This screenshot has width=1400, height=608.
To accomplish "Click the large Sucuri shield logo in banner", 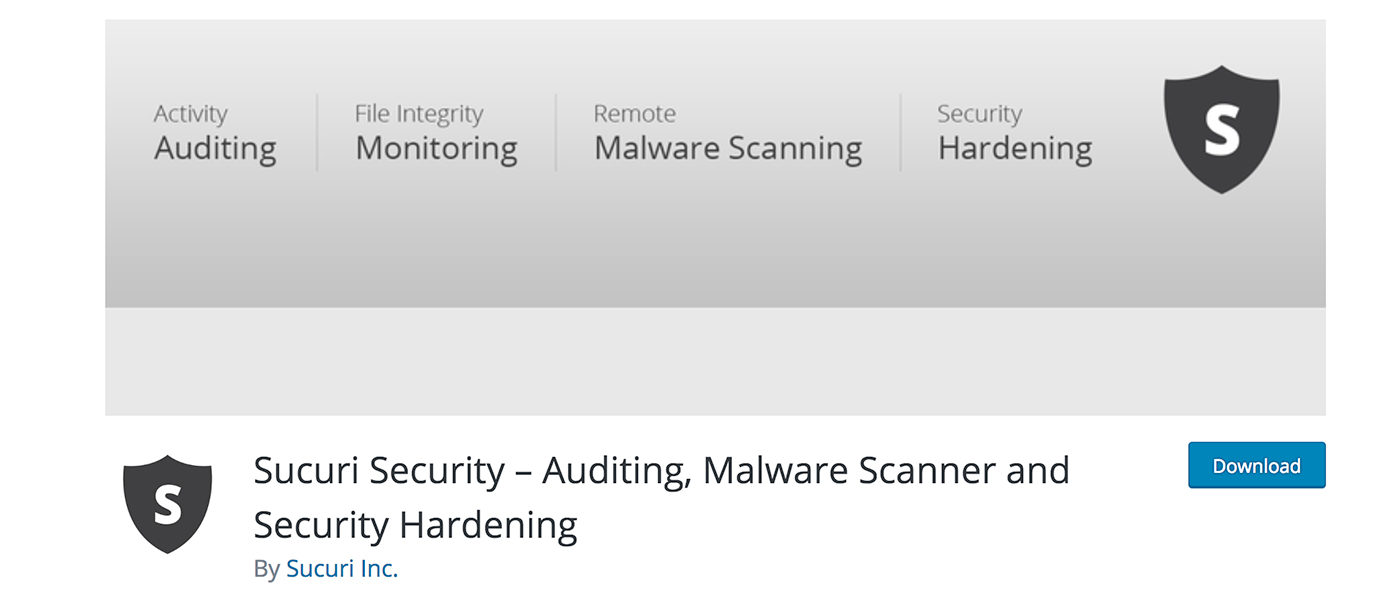I will click(1221, 129).
